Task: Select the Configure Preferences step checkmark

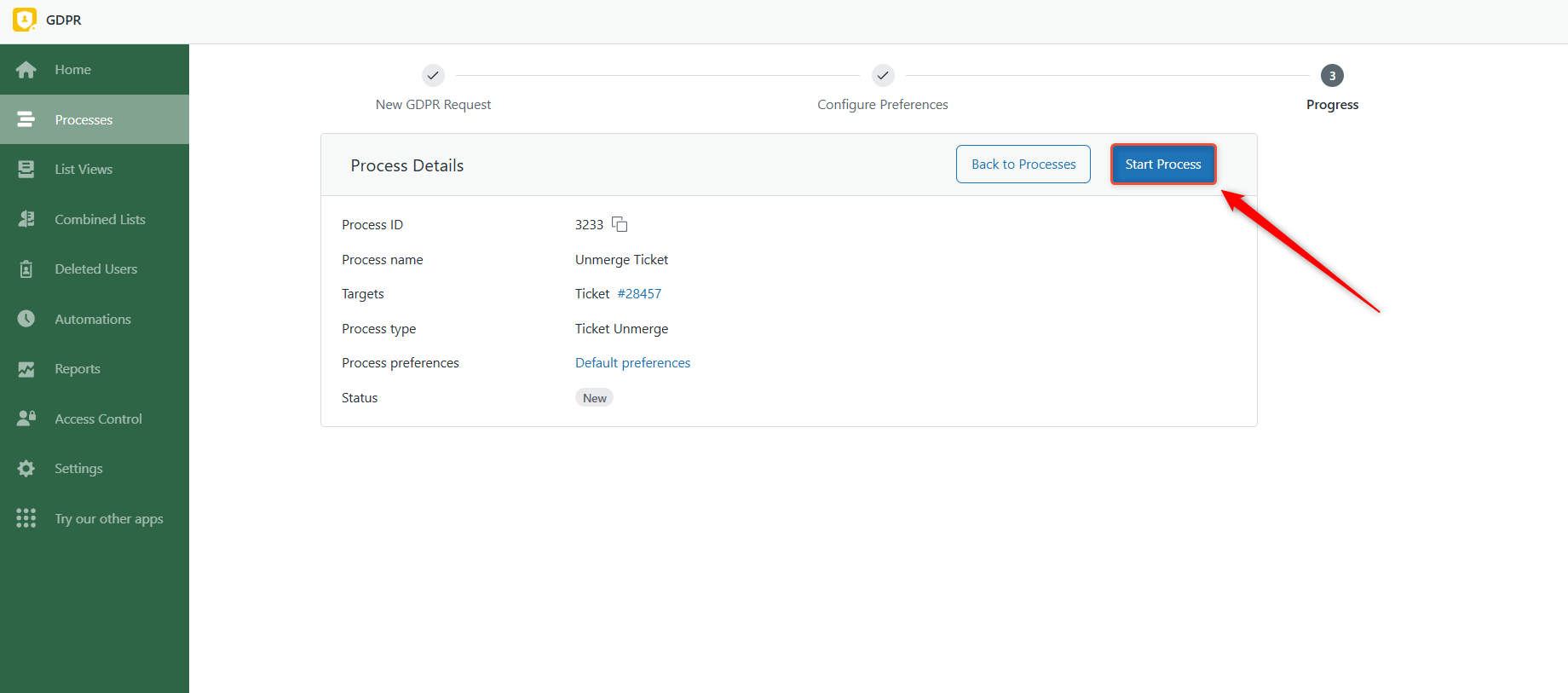Action: 883,76
